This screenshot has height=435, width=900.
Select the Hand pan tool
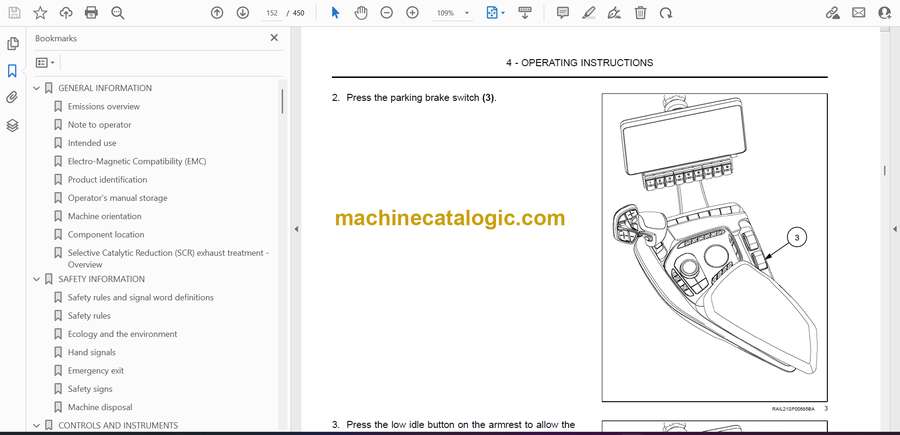click(360, 13)
